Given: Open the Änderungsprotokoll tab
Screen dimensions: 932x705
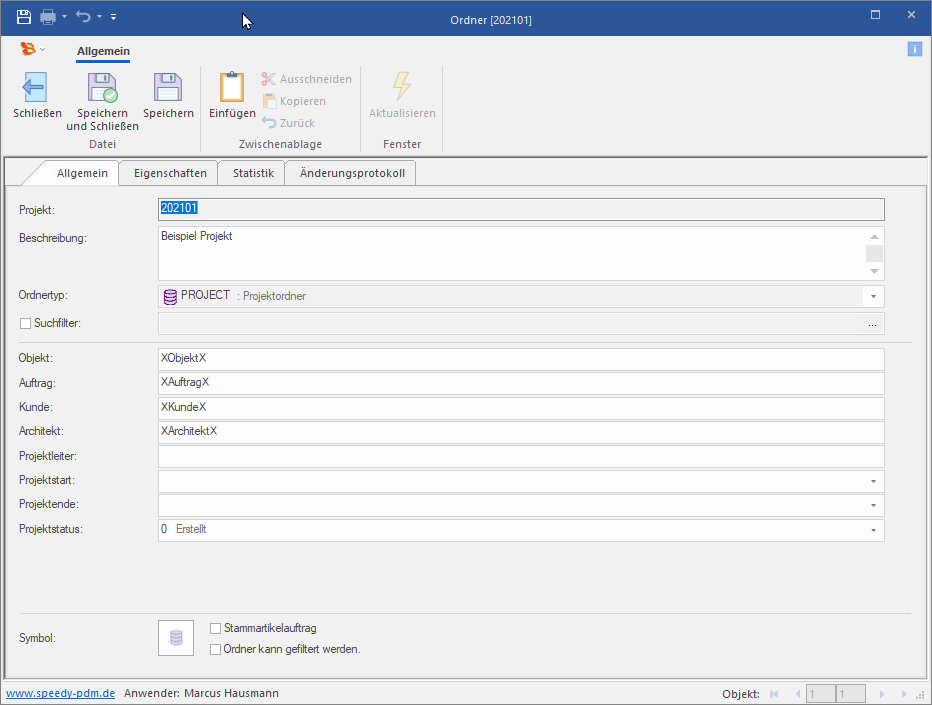Looking at the screenshot, I should [352, 173].
